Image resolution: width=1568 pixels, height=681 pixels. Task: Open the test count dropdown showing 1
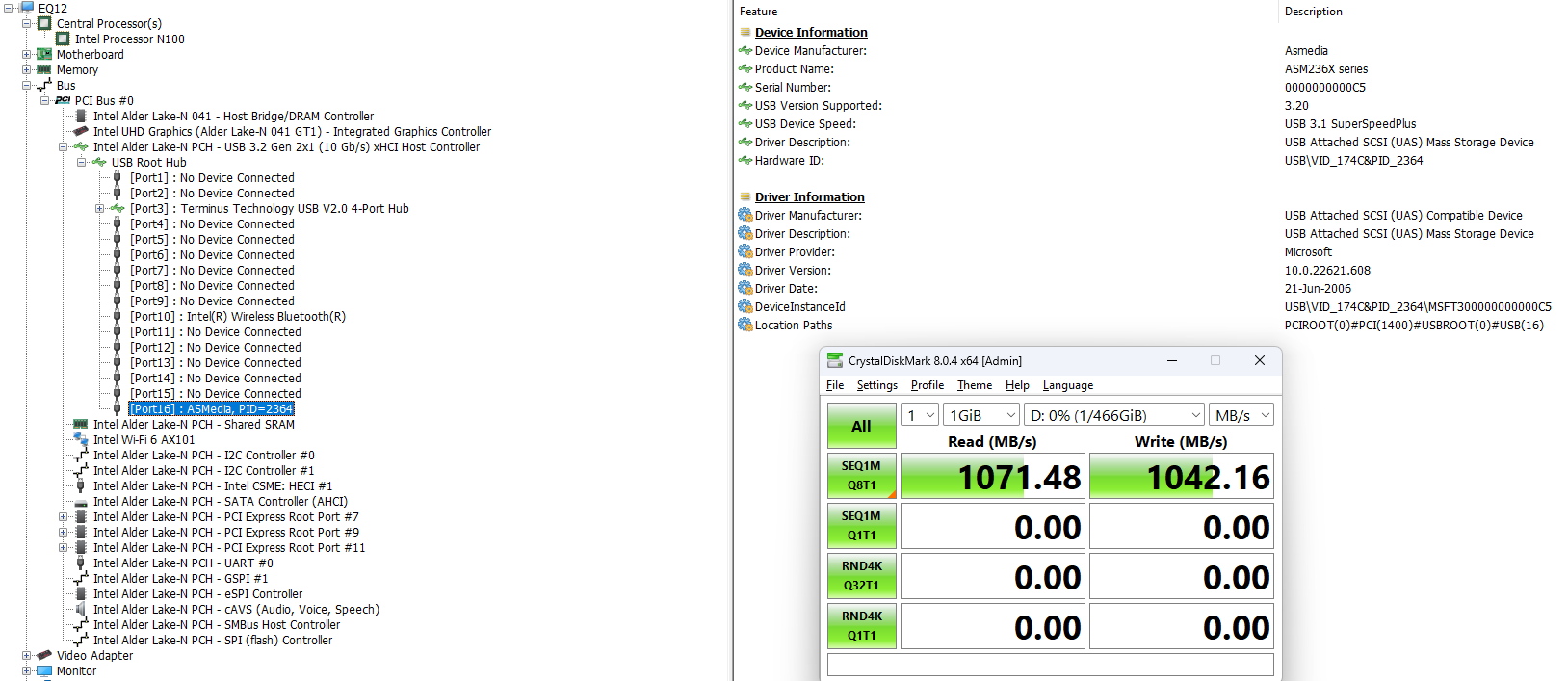[x=920, y=415]
